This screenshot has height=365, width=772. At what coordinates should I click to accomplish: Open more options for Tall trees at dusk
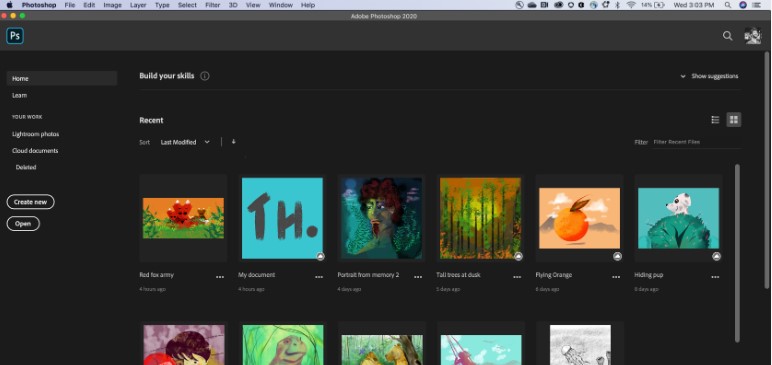pos(517,277)
